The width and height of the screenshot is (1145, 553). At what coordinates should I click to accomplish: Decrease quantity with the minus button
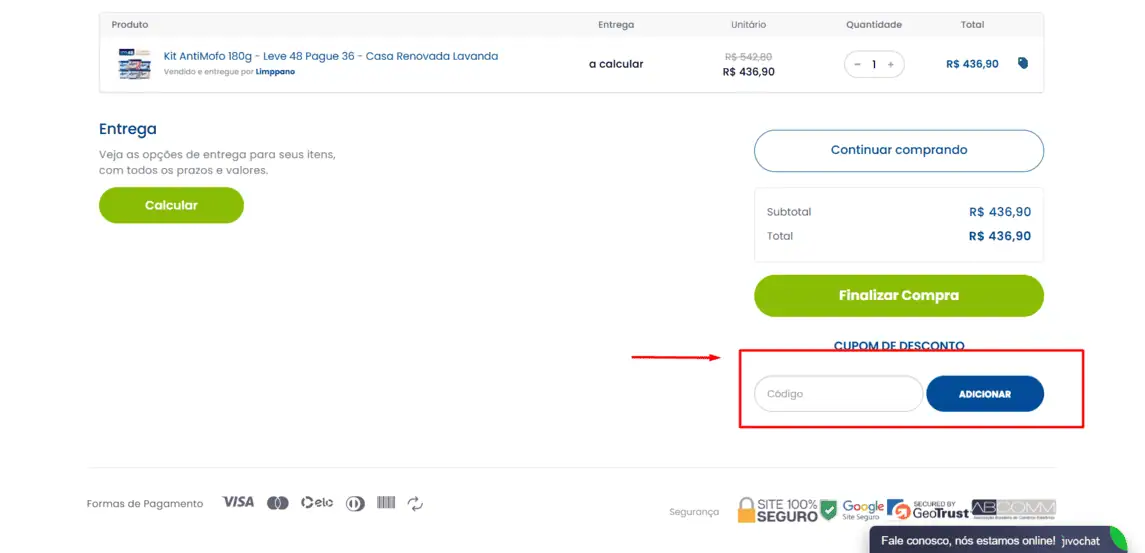pos(857,64)
